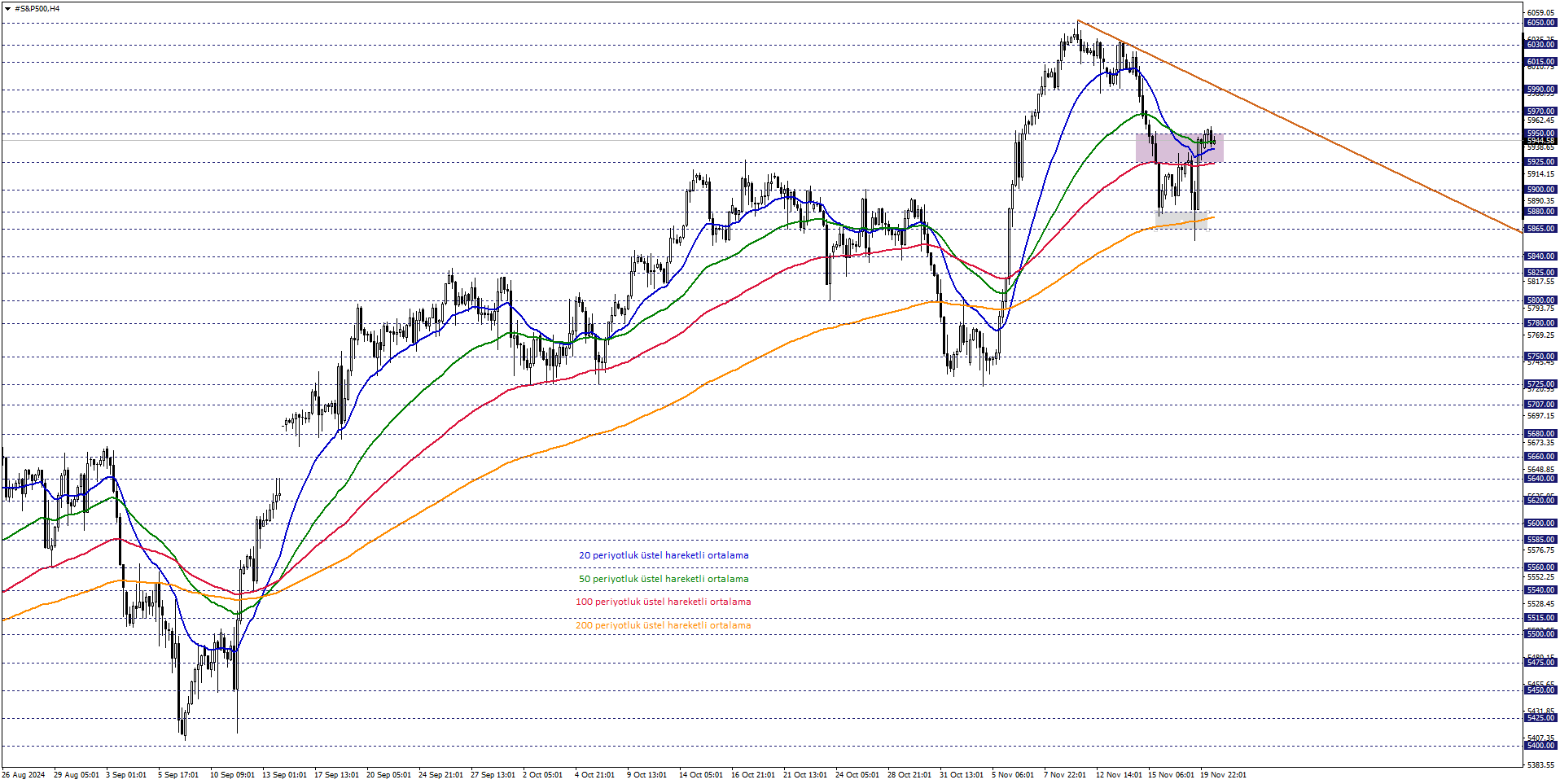Screen dimensions: 1560x784
Task: Click the 24 Sep 21:01 time label
Action: [440, 775]
